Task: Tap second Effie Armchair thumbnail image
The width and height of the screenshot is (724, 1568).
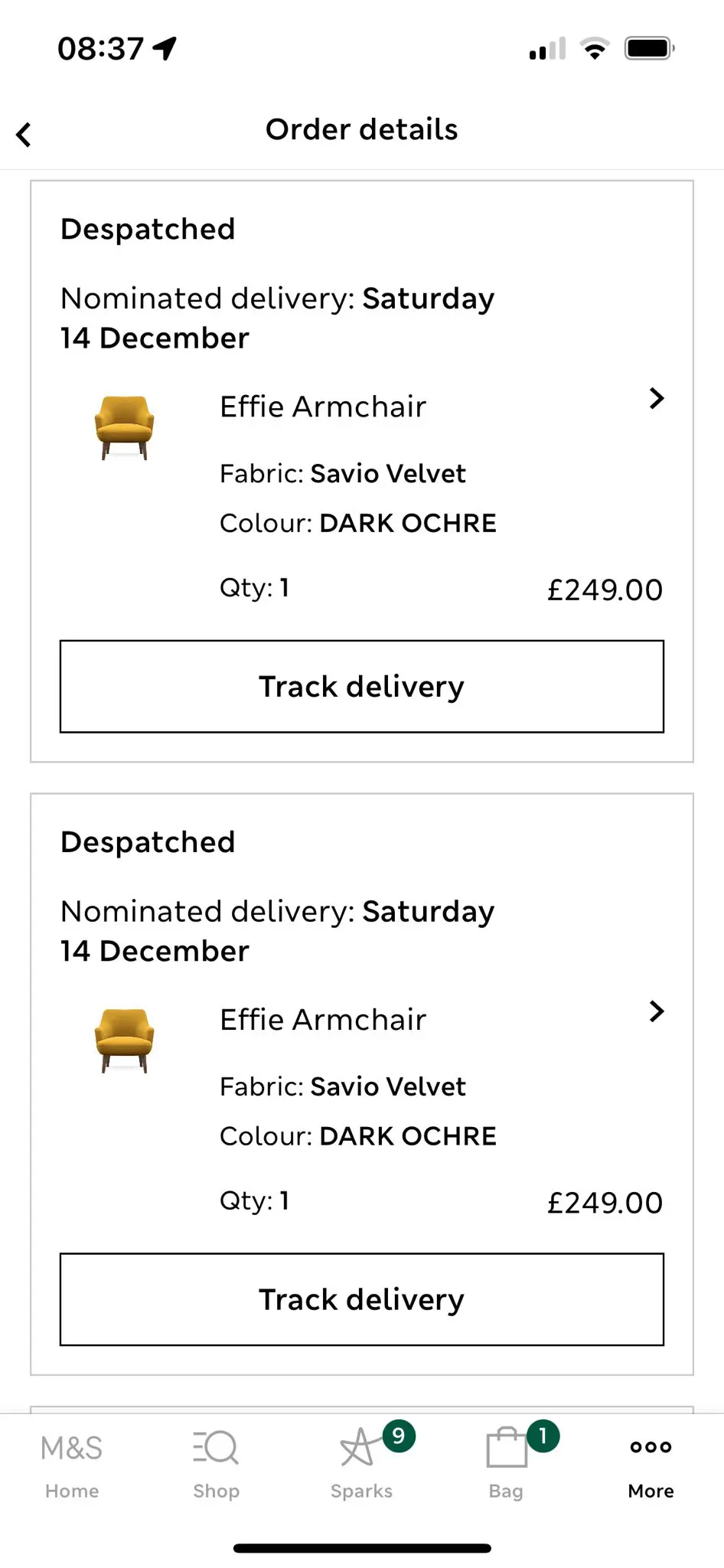Action: 124,1040
